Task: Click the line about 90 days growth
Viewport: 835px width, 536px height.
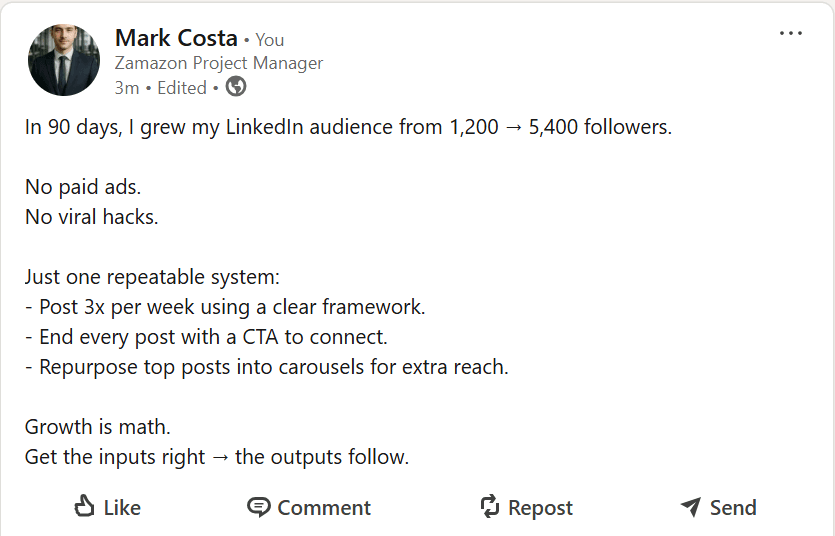Action: click(348, 128)
